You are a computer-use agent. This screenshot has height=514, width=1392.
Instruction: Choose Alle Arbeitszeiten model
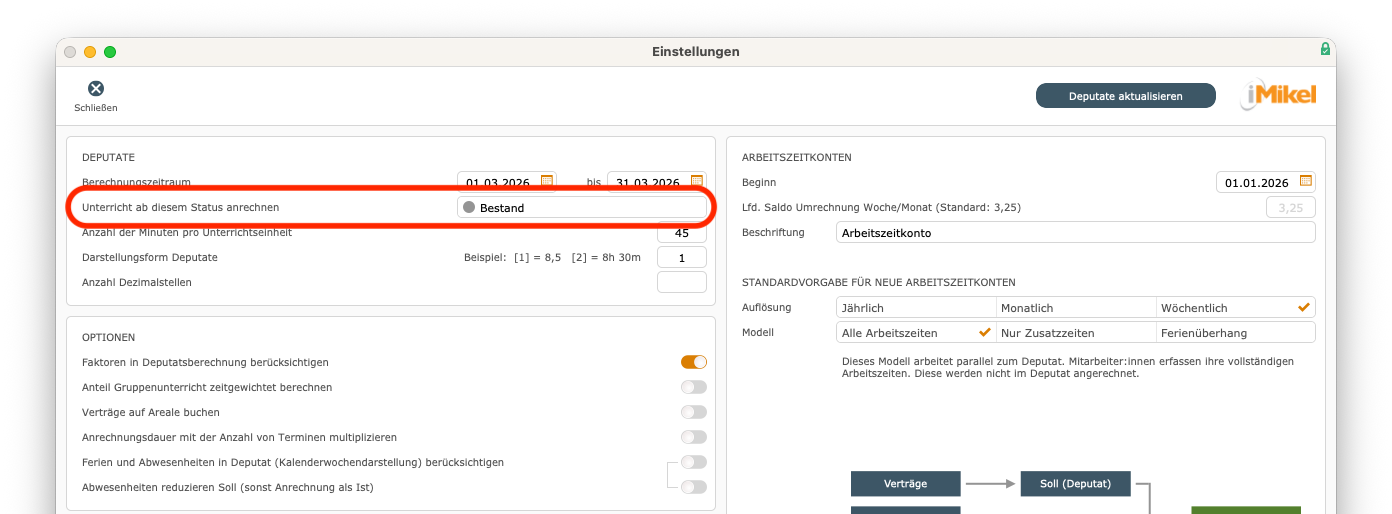pos(916,332)
